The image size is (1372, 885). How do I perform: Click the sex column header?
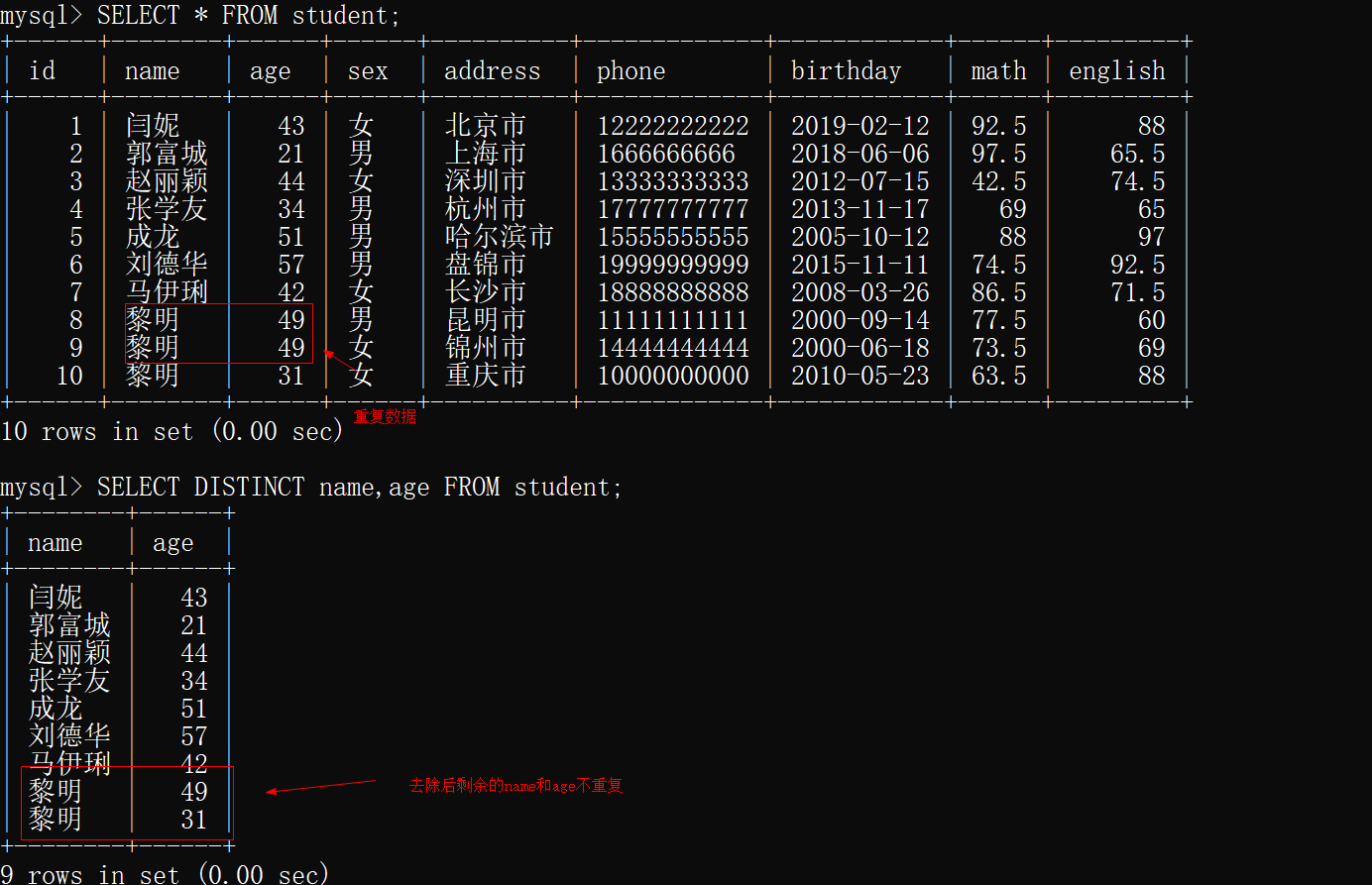click(x=368, y=71)
